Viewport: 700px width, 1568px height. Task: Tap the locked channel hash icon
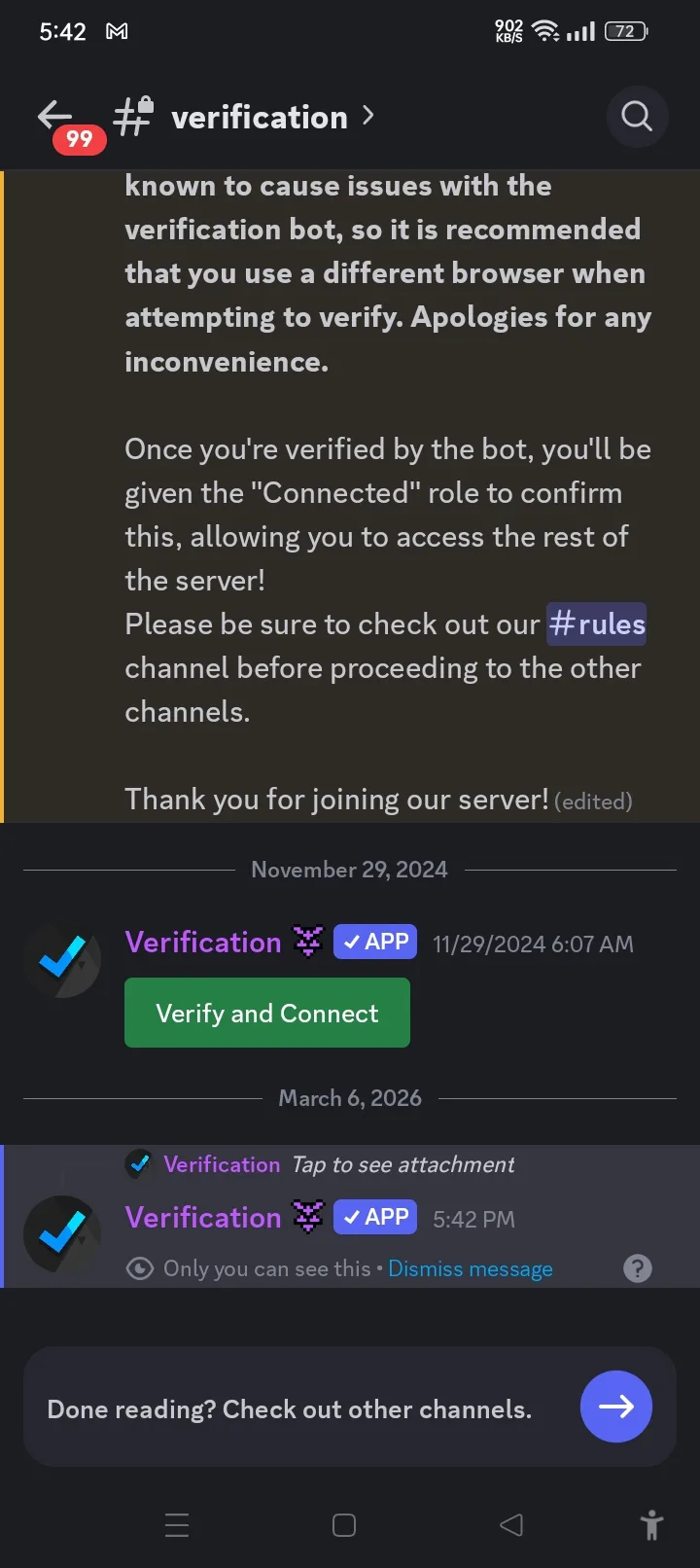click(133, 116)
